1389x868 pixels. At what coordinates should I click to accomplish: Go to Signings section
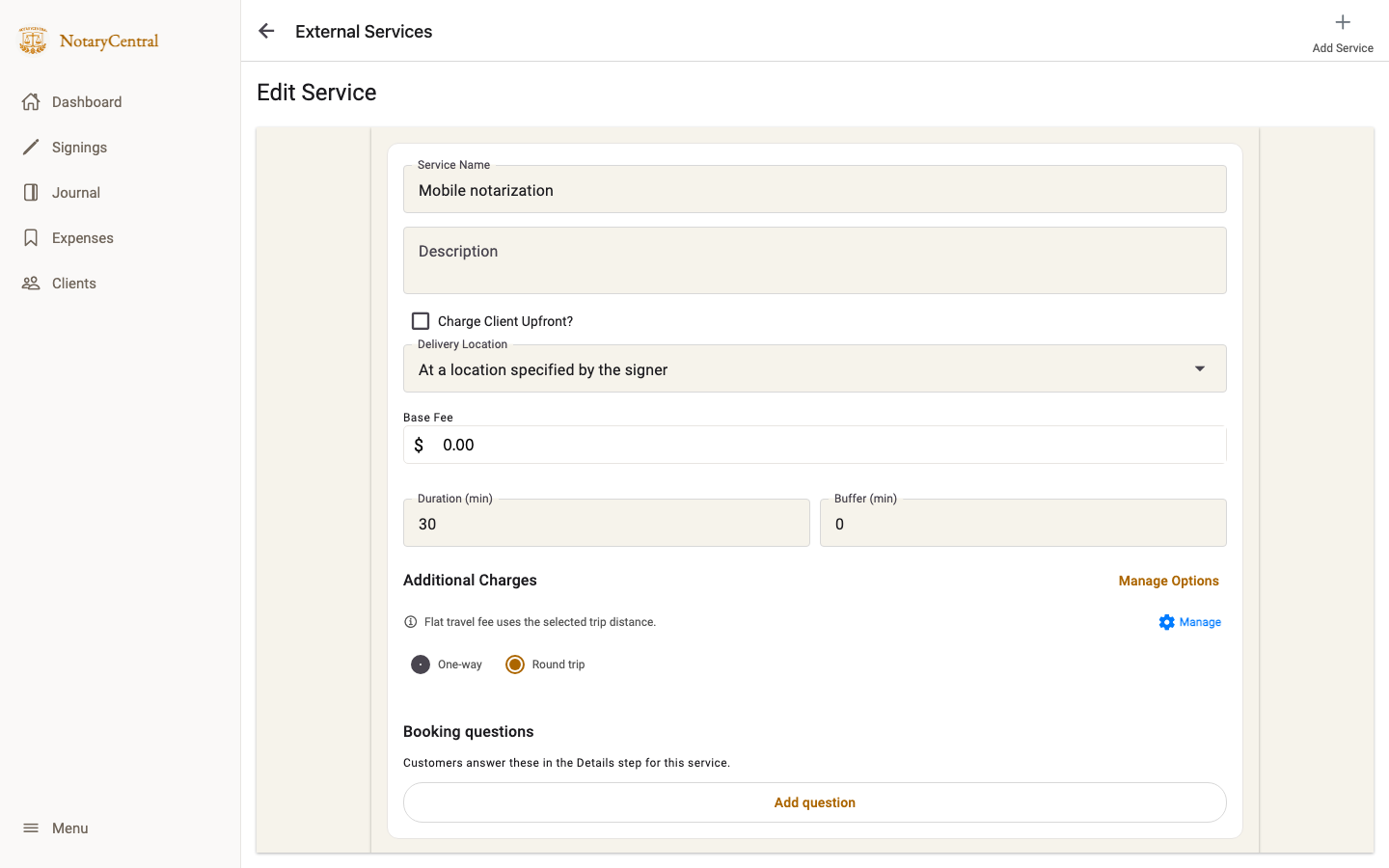coord(121,148)
